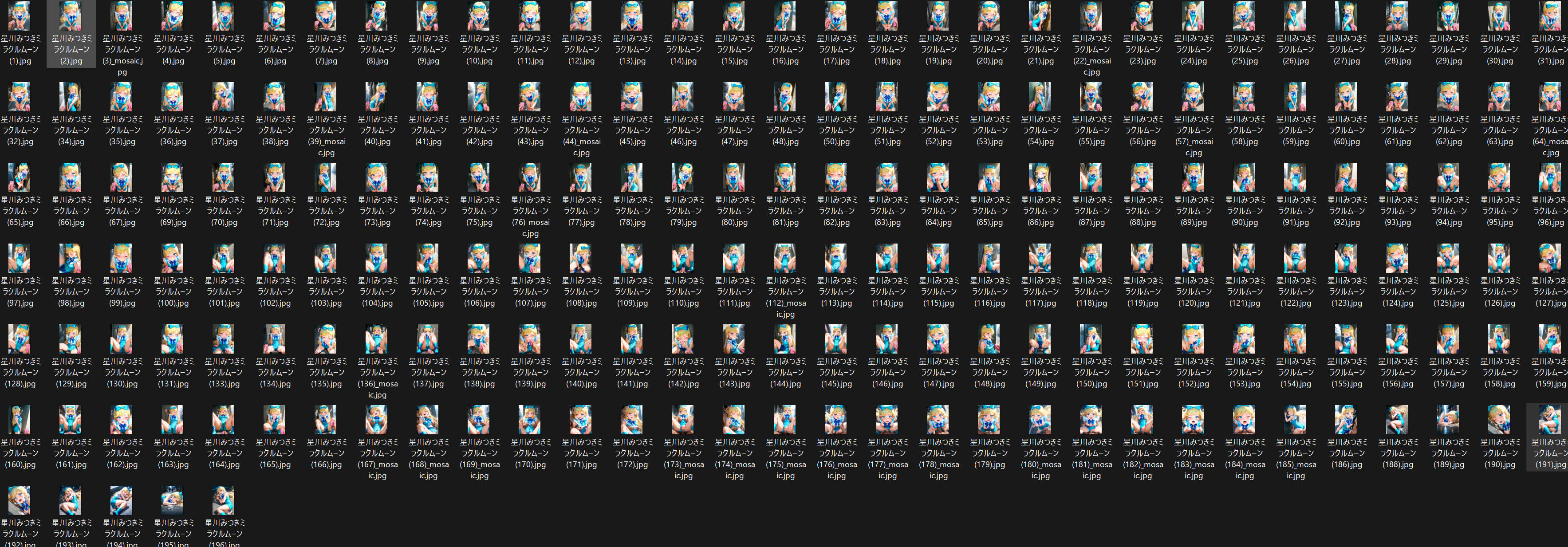Select the thumbnail of (62).jpg
The width and height of the screenshot is (1568, 547).
(1449, 97)
